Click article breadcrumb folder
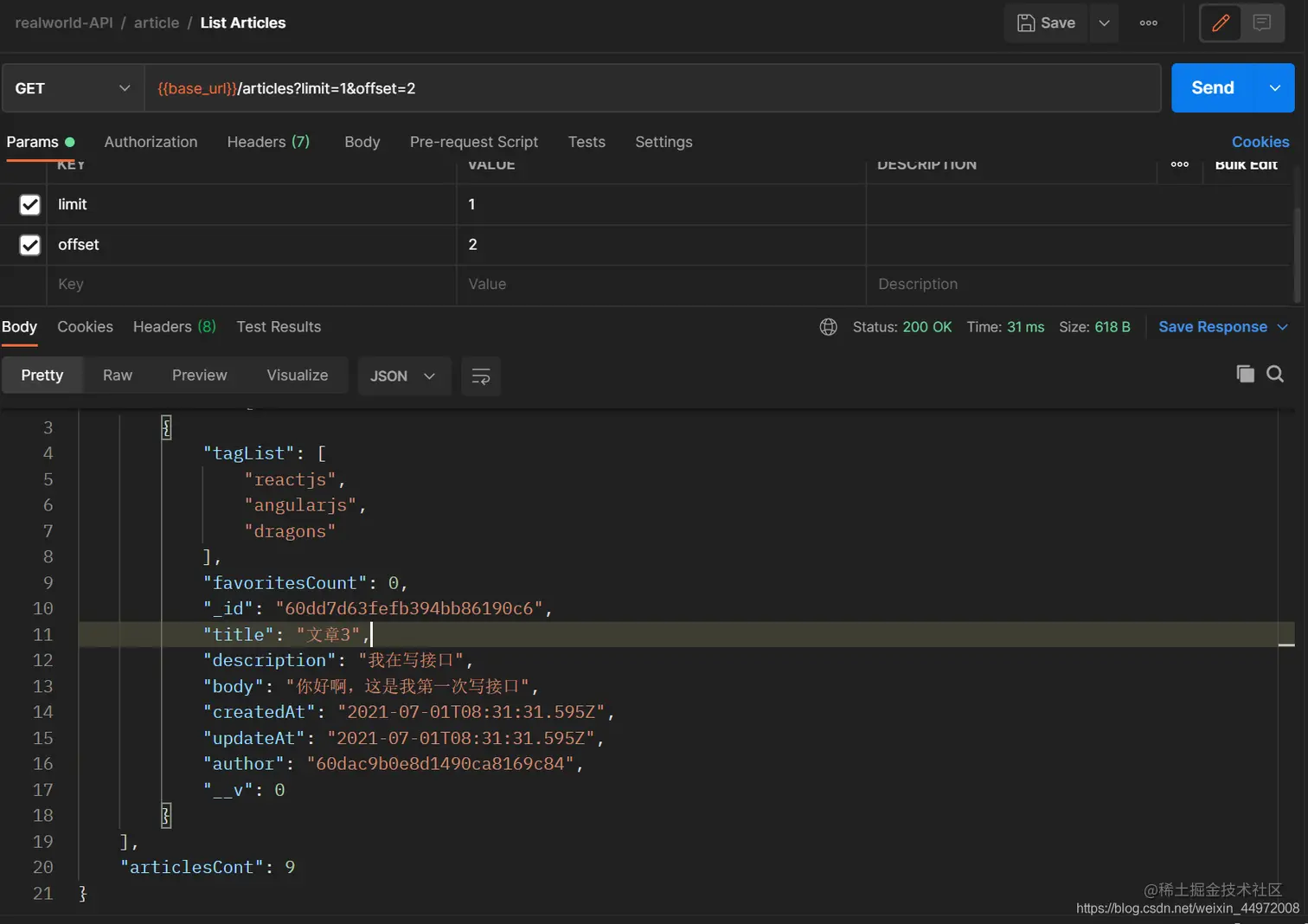Viewport: 1308px width, 924px height. click(x=157, y=23)
